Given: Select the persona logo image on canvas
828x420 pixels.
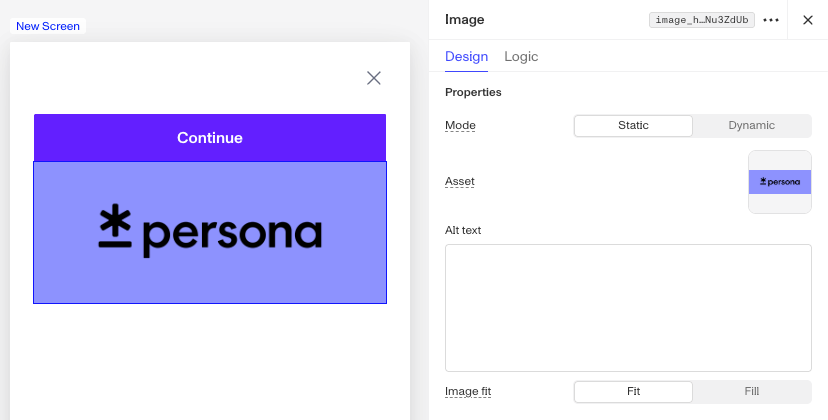Looking at the screenshot, I should pyautogui.click(x=210, y=232).
